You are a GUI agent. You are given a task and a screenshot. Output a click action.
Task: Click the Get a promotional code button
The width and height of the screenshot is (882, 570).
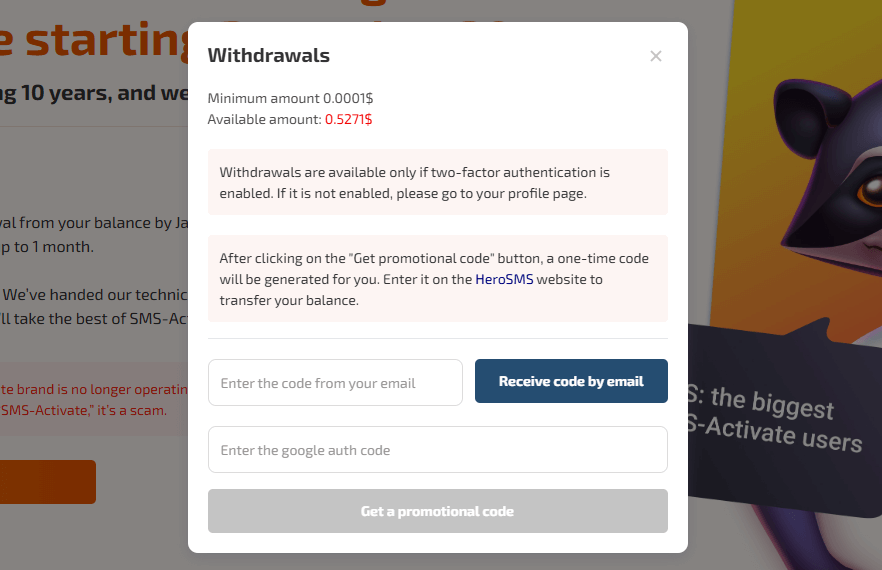[x=437, y=511]
